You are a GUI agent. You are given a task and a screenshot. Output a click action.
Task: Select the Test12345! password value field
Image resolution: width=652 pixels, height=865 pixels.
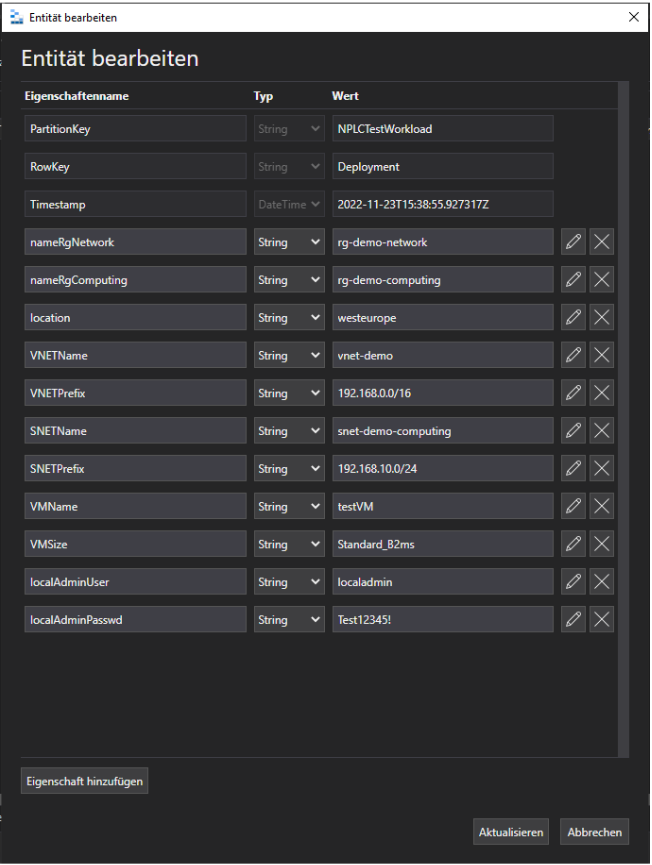(442, 619)
